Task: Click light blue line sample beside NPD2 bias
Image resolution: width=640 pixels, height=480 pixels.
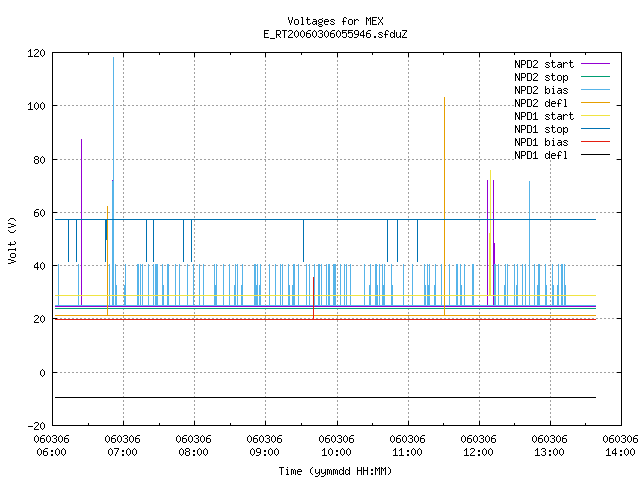Action: coord(596,89)
